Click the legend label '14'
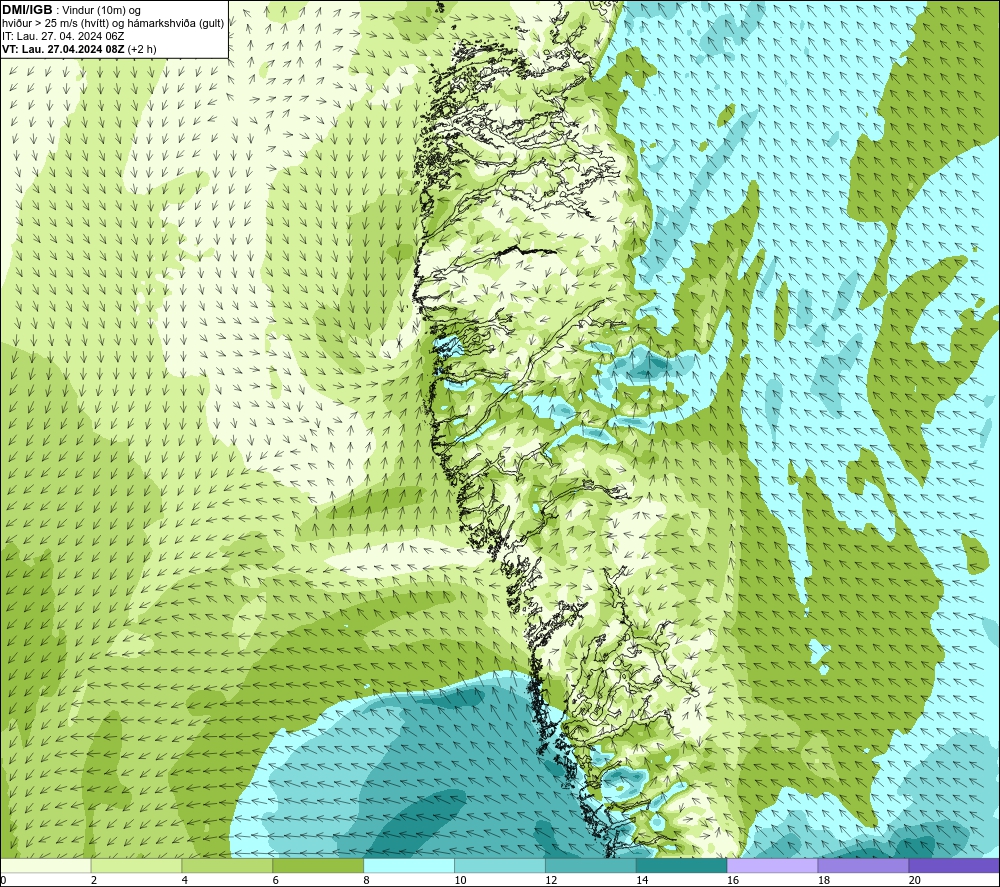The width and height of the screenshot is (1000, 887). (x=642, y=880)
